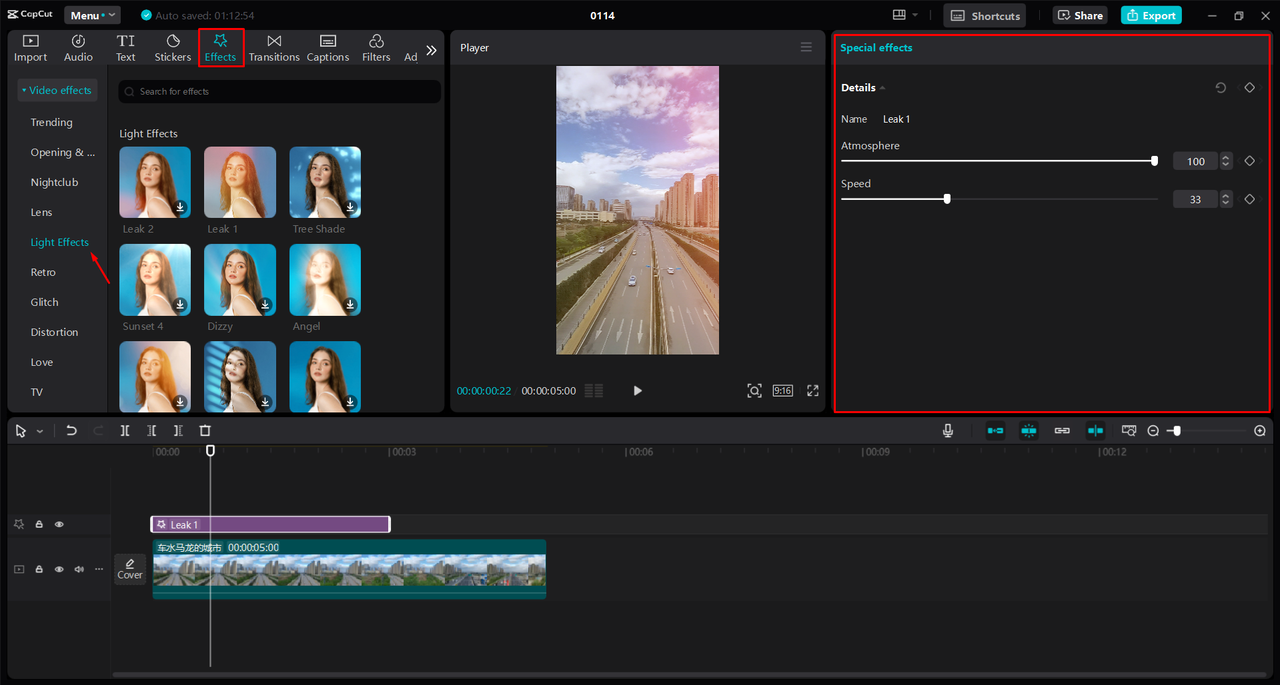The image size is (1280, 685).
Task: Click the Delete right trim tool
Action: pyautogui.click(x=178, y=430)
